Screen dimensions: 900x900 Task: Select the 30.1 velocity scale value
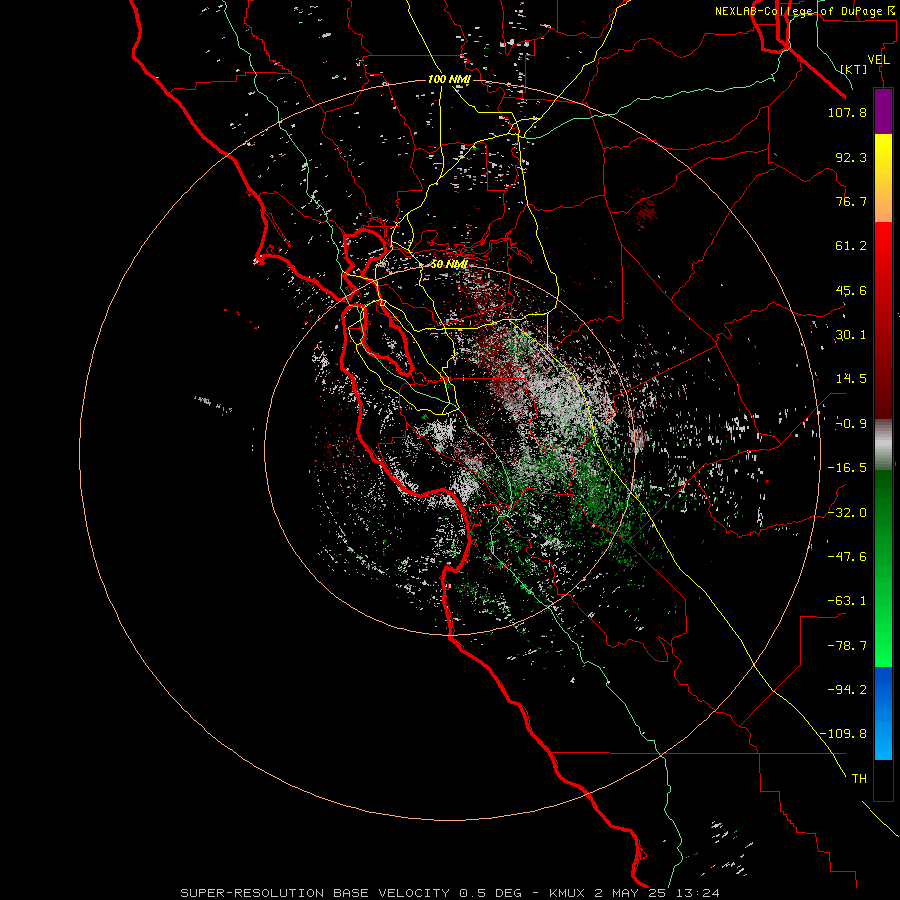point(851,335)
